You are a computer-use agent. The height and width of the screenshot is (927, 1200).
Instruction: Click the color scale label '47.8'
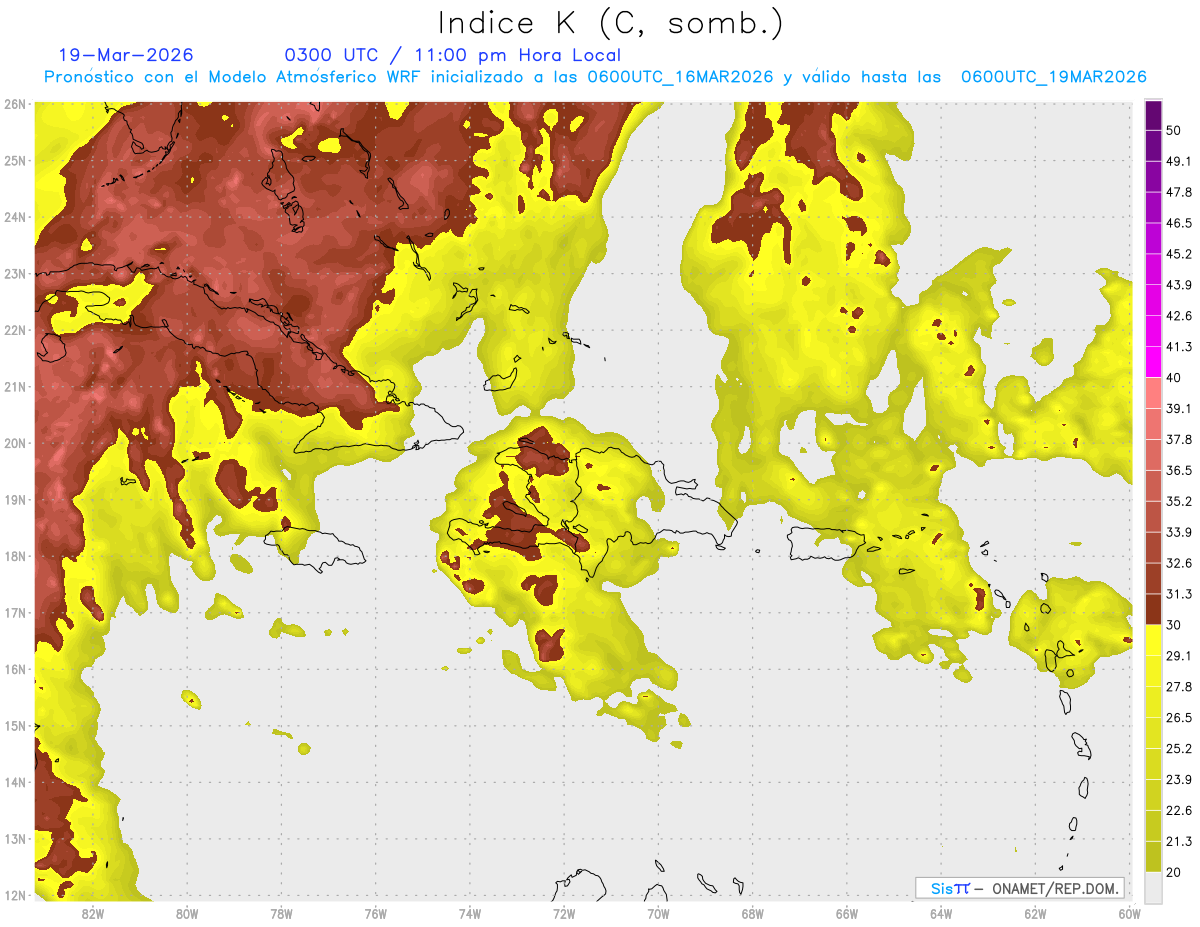click(1178, 192)
